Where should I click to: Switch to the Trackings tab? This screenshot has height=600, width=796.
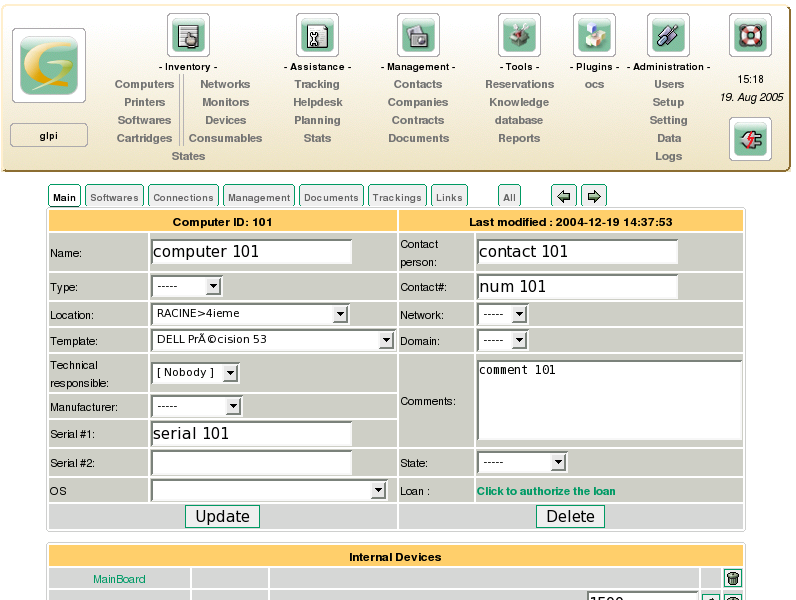(397, 197)
